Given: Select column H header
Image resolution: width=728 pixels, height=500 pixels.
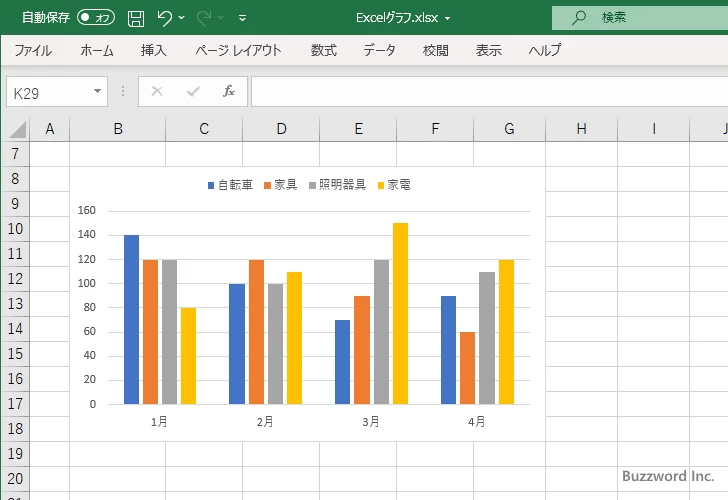Looking at the screenshot, I should (x=582, y=129).
